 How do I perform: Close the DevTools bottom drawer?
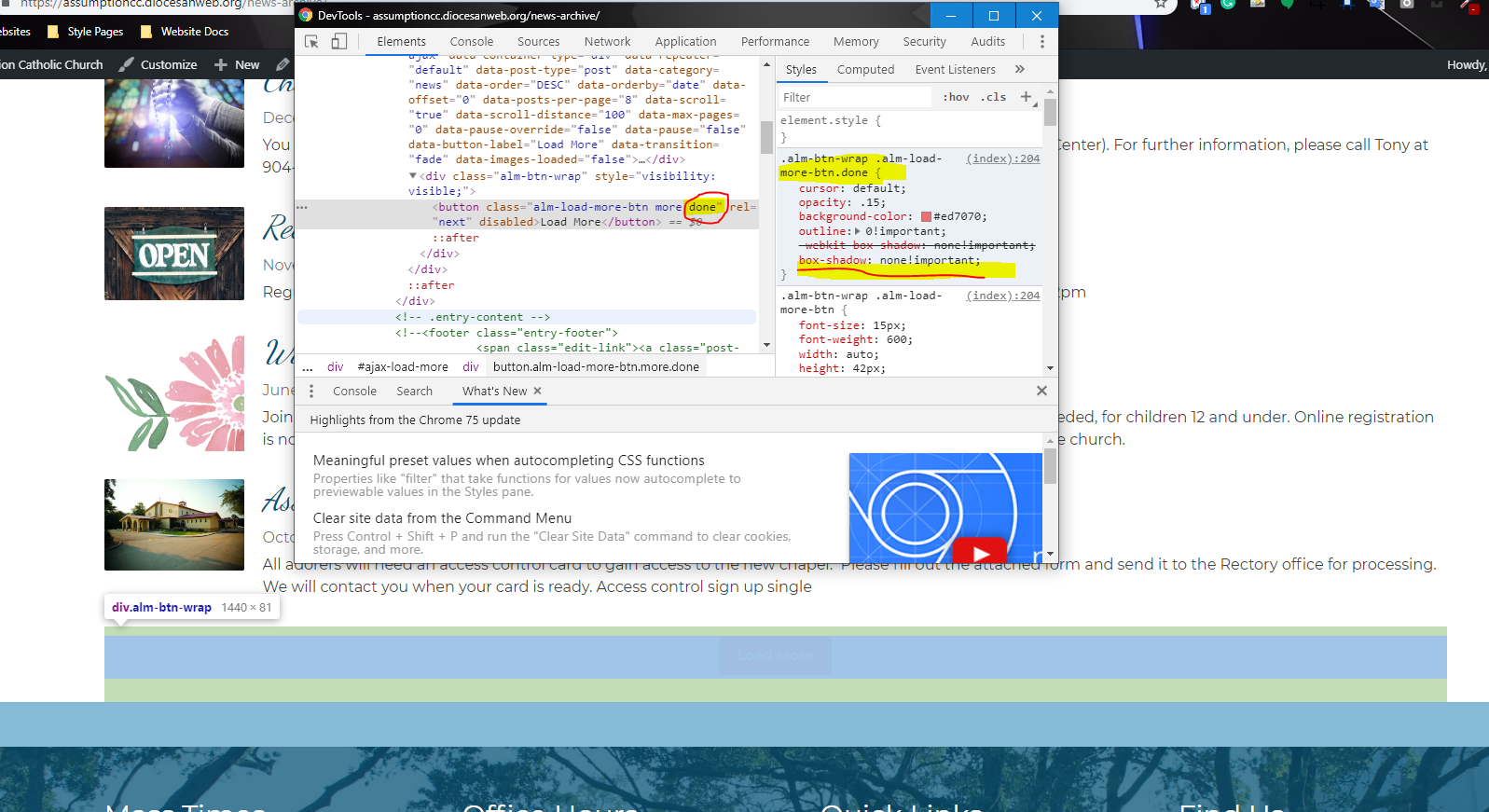[x=1041, y=391]
